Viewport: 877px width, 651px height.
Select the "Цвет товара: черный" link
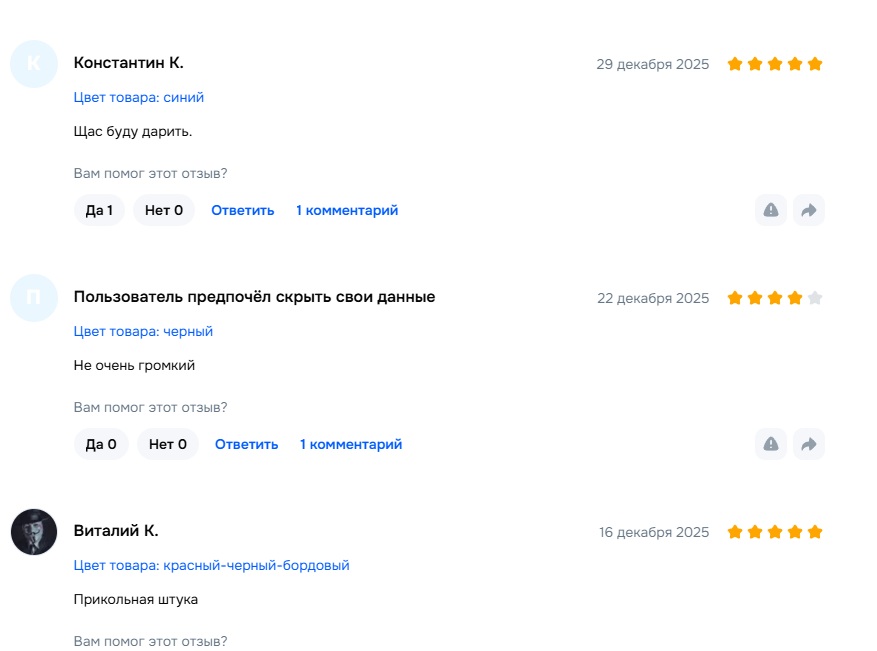tap(143, 332)
